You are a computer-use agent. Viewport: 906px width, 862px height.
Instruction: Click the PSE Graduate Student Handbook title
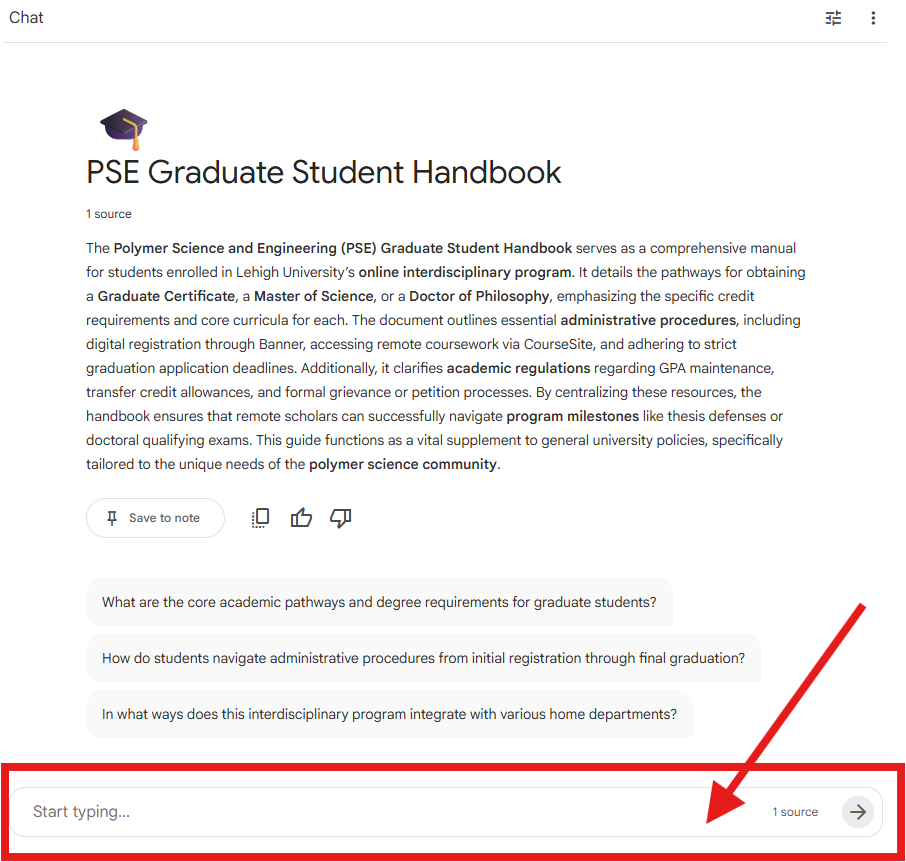click(x=324, y=172)
